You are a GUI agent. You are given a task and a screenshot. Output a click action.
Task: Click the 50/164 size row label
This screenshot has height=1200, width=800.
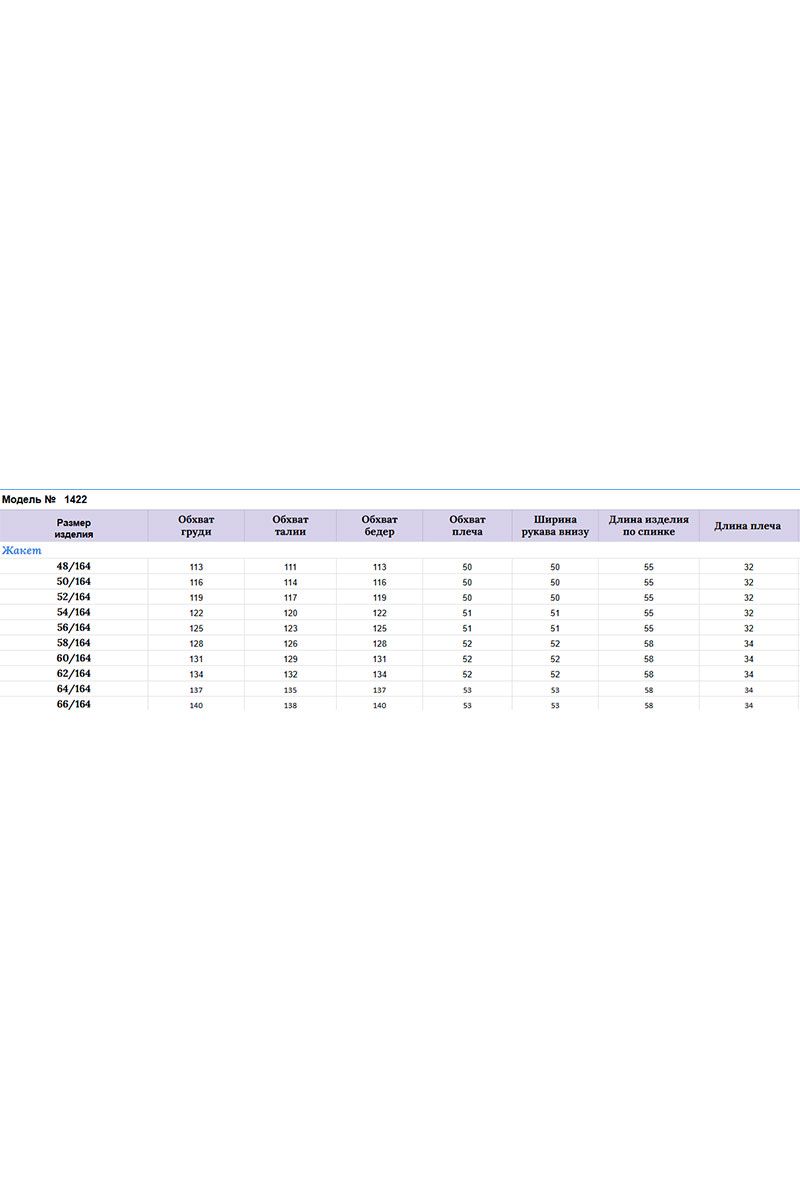(x=74, y=581)
